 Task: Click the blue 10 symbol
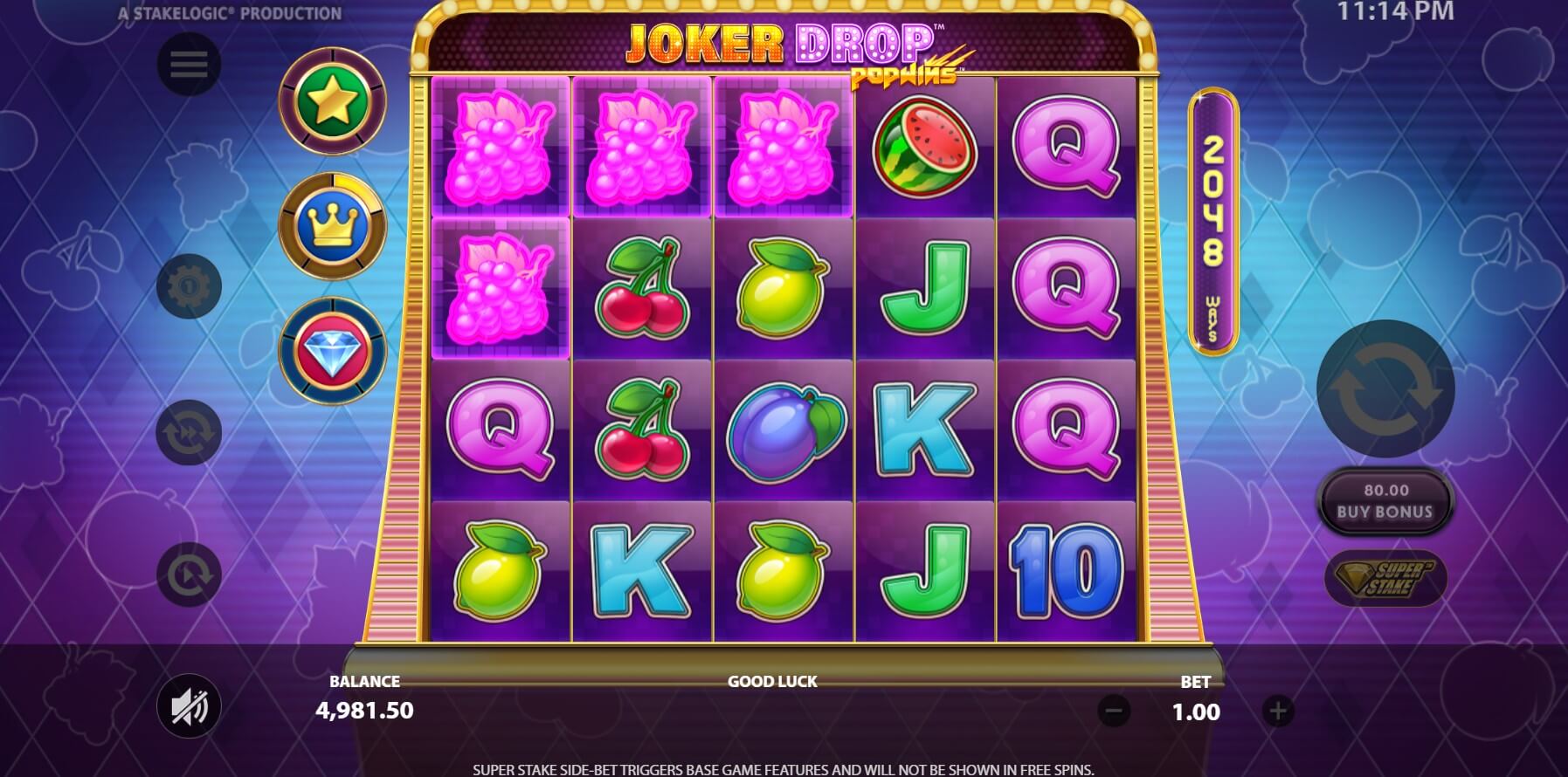(x=1067, y=571)
